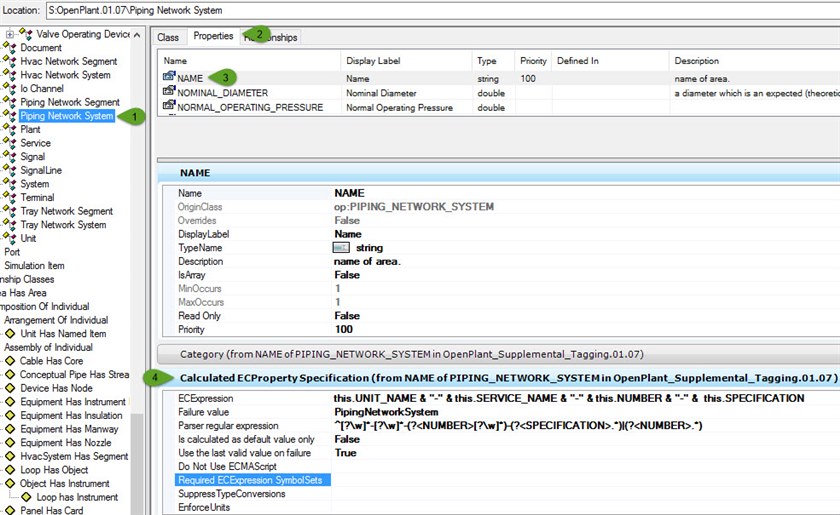Collapse the Calculated ECProperty Specification header

point(498,378)
